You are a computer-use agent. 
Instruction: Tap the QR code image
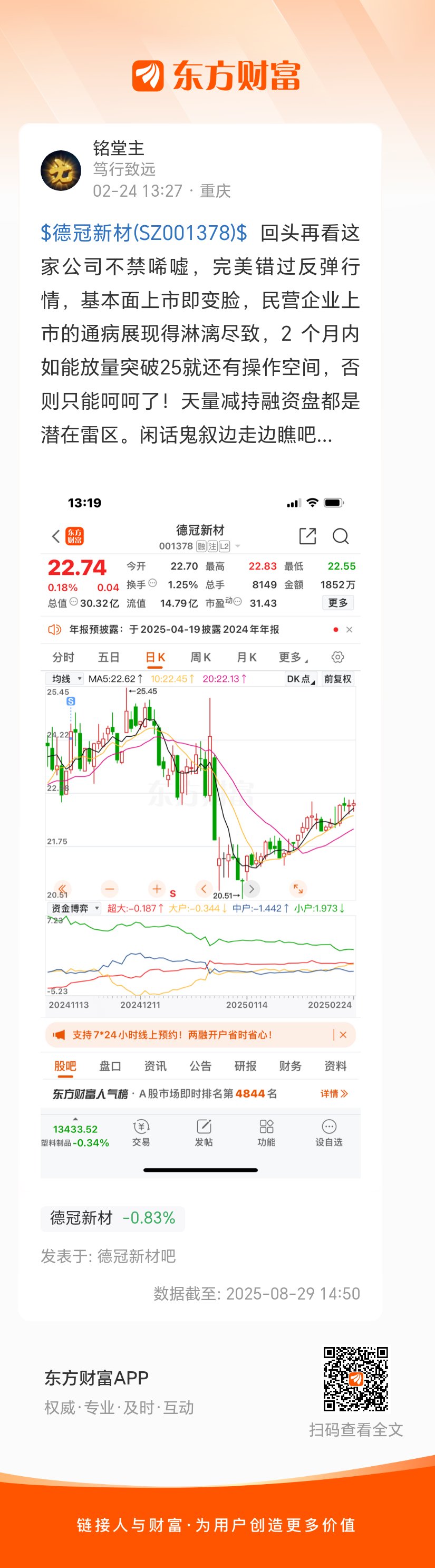[356, 1379]
